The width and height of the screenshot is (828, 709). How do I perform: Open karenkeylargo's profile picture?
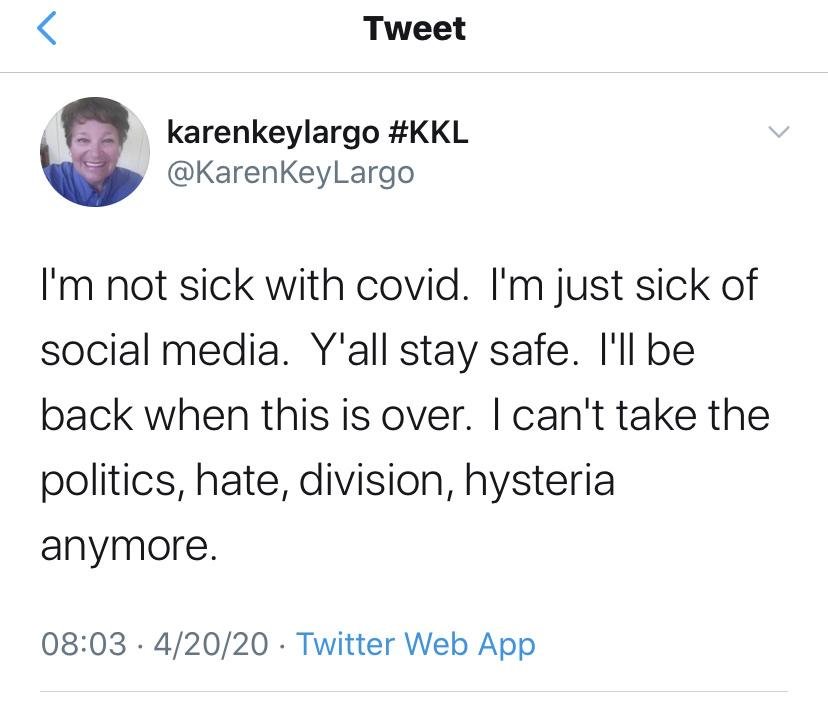coord(95,152)
